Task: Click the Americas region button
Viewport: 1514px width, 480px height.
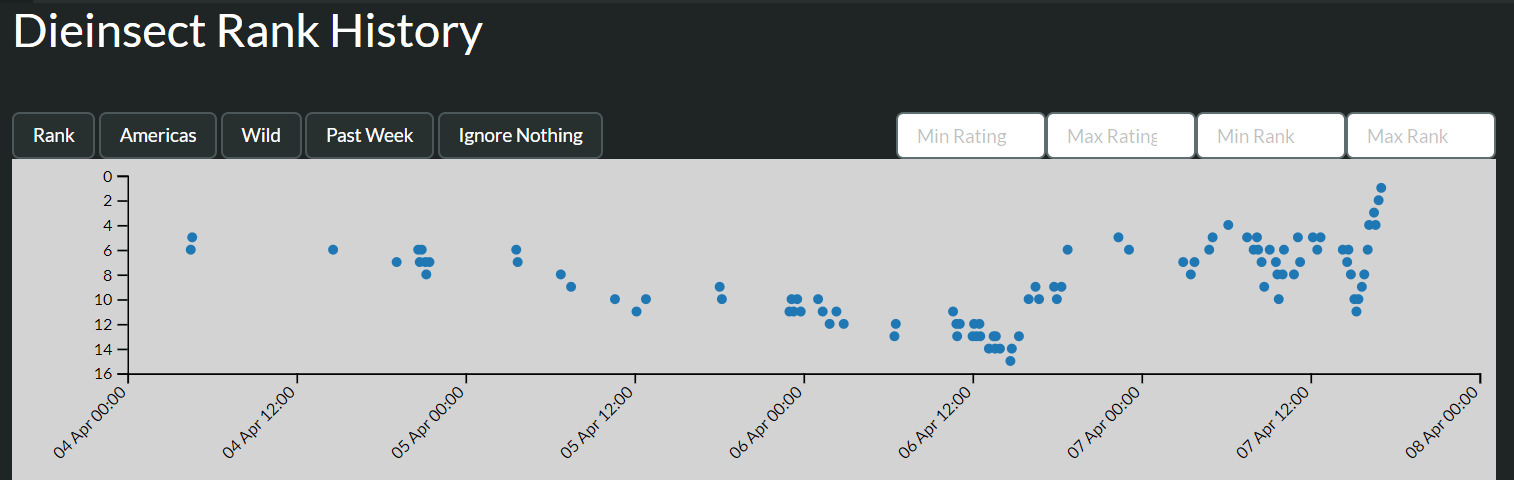Action: tap(158, 135)
